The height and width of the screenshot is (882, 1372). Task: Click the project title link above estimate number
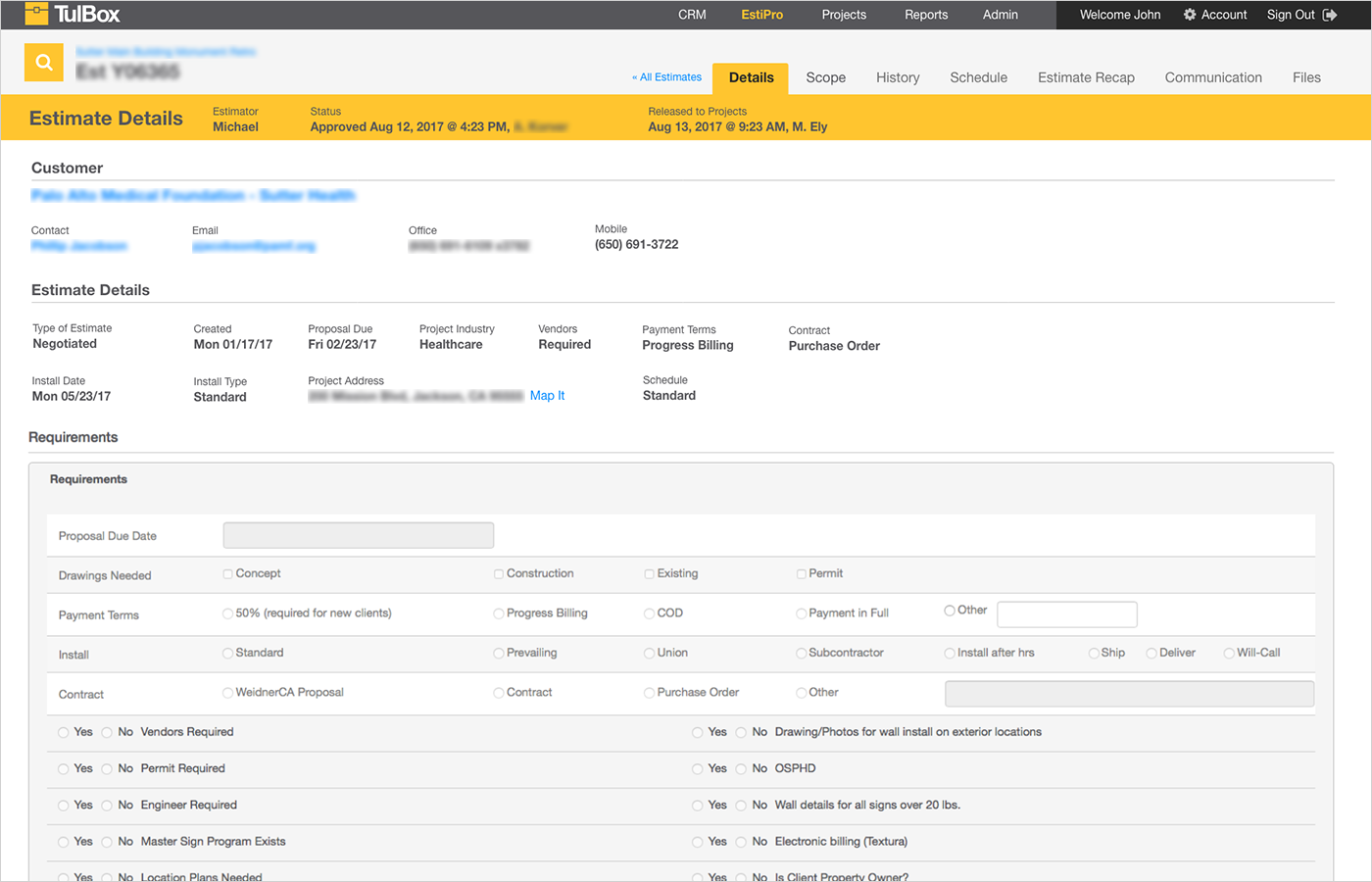click(x=166, y=51)
